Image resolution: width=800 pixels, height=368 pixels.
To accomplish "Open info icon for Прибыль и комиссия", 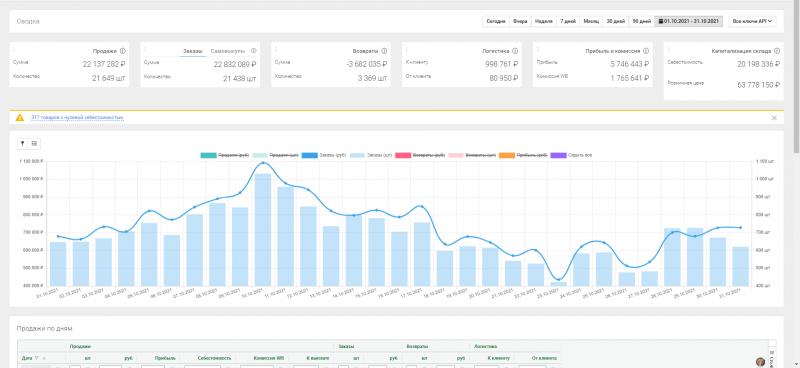I will [646, 51].
